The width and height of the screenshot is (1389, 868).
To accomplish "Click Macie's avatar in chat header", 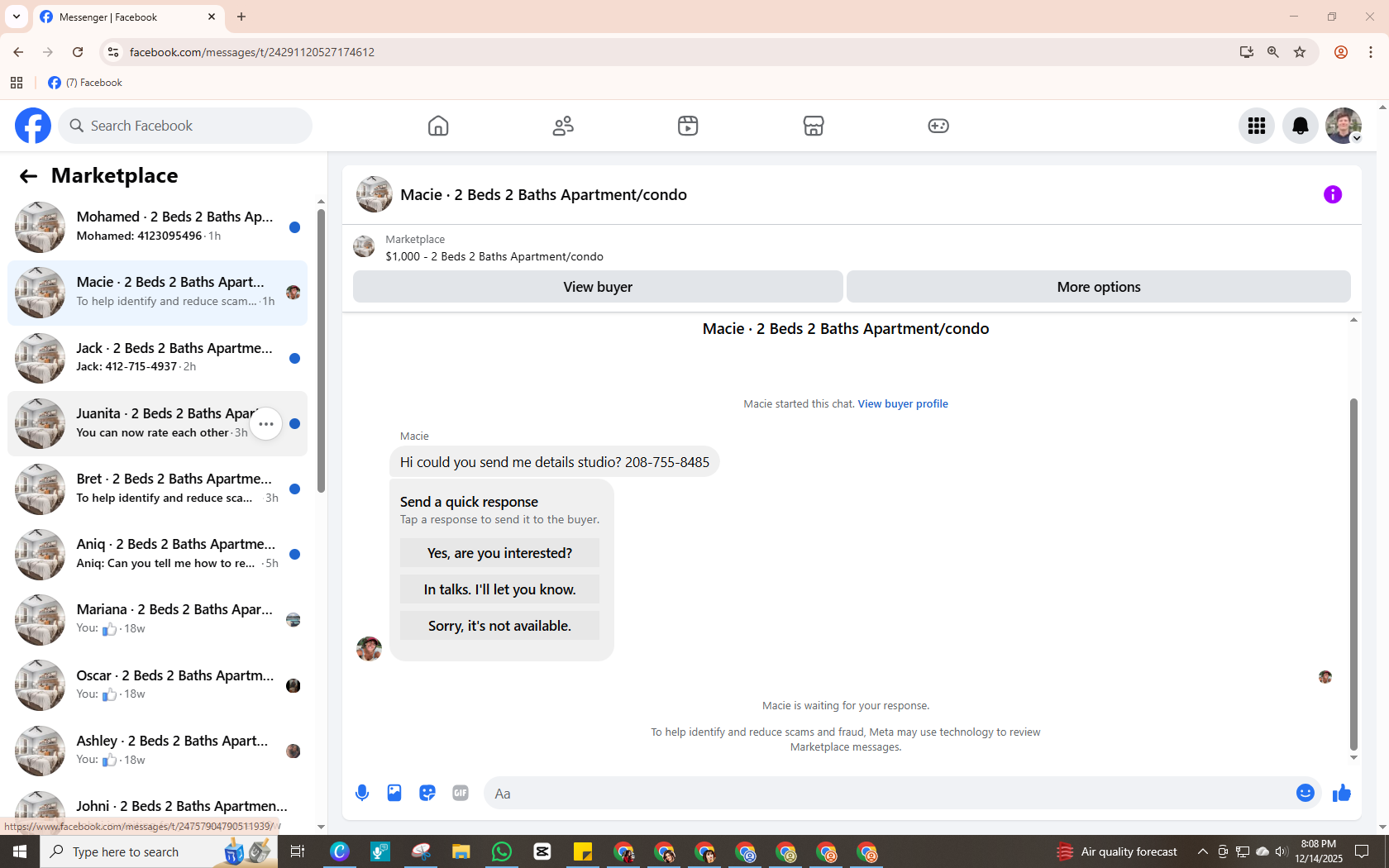I will [x=375, y=194].
